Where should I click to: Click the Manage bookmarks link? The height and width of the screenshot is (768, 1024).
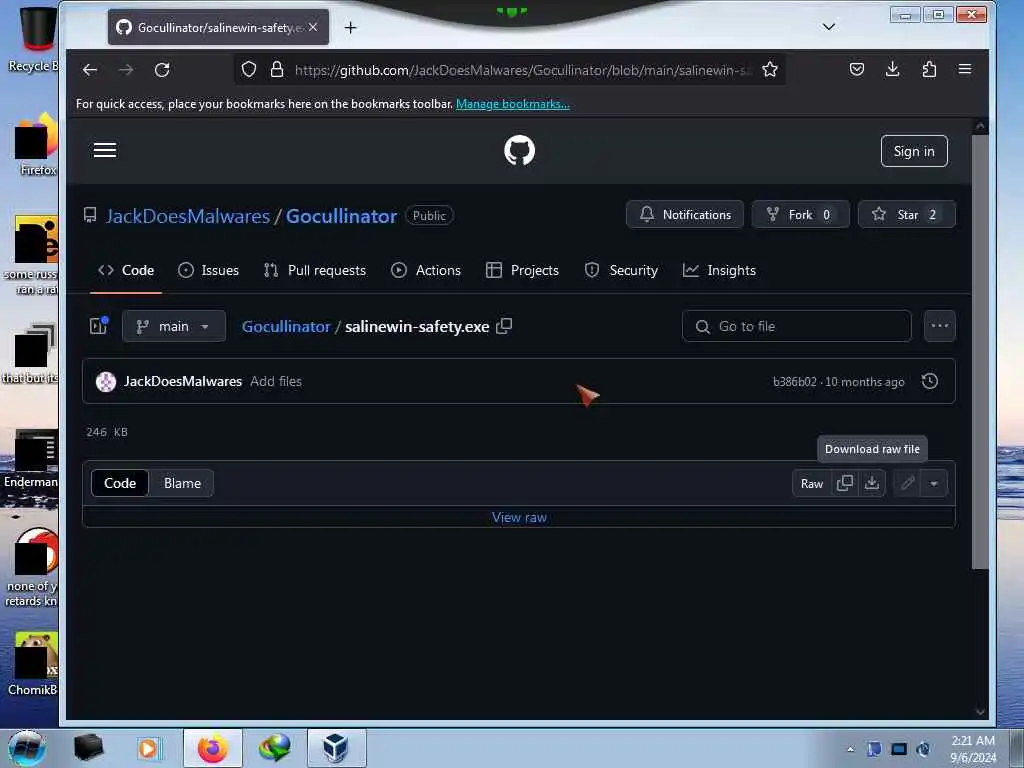pos(513,104)
